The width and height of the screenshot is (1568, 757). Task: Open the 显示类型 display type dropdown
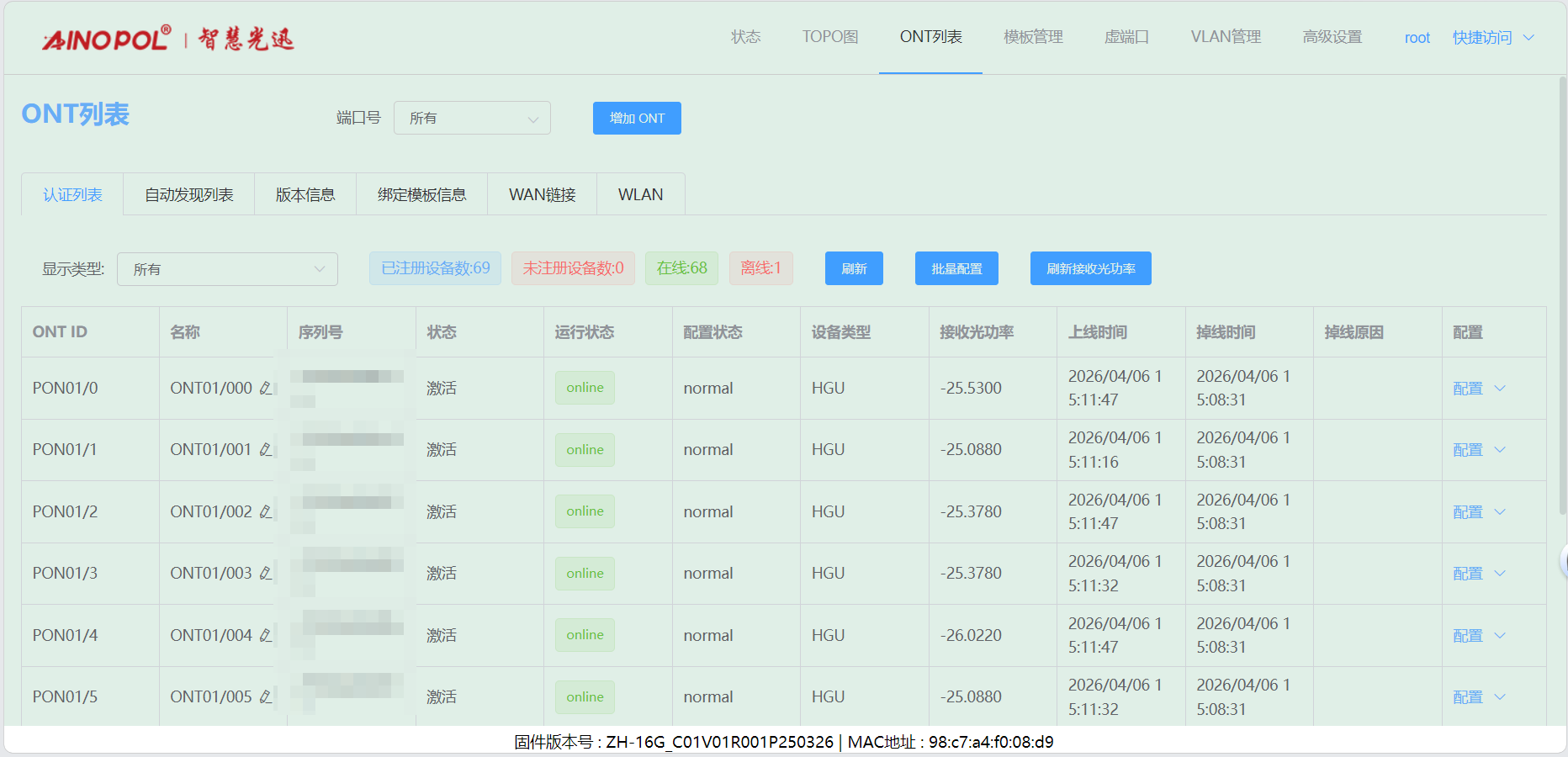click(227, 269)
